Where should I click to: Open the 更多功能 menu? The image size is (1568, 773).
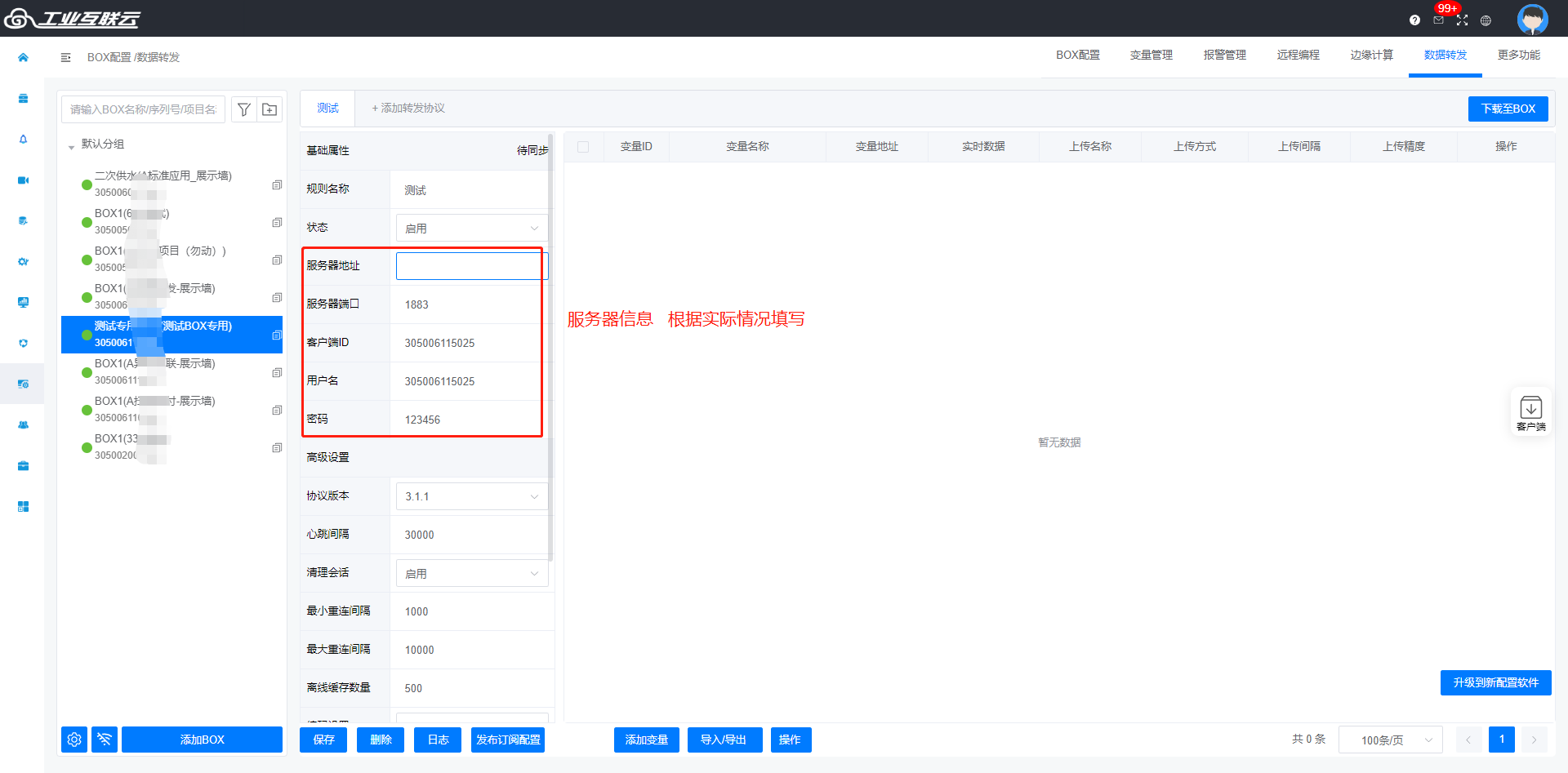(x=1519, y=55)
